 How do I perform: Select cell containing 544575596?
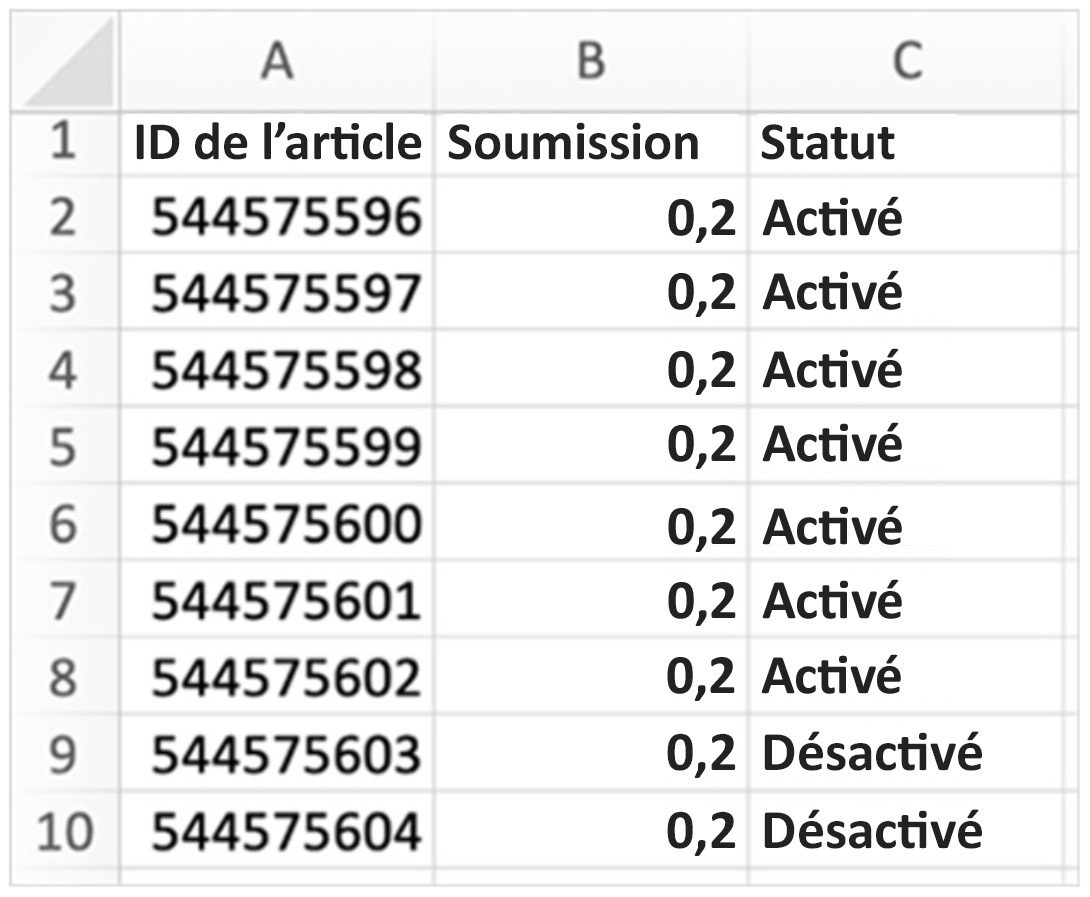[x=285, y=217]
